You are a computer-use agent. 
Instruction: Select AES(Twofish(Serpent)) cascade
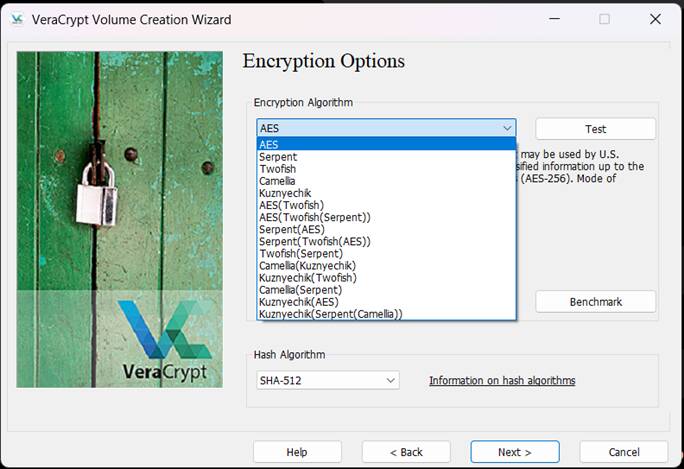(386, 217)
